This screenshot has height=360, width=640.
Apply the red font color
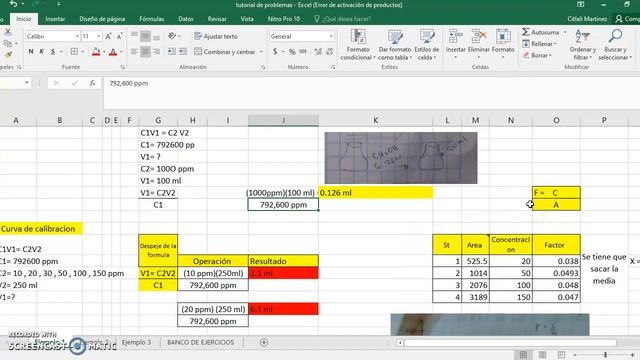tap(113, 52)
